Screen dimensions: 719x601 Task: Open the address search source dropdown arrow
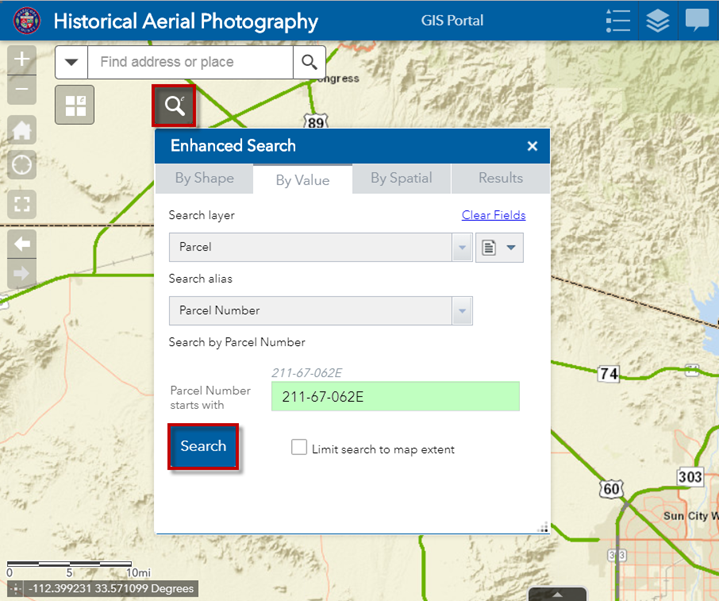point(71,62)
